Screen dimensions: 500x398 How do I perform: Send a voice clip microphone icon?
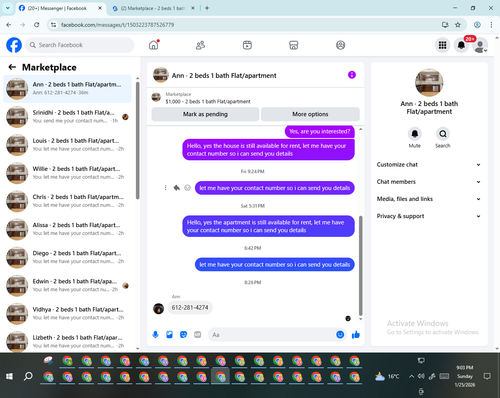[x=155, y=334]
